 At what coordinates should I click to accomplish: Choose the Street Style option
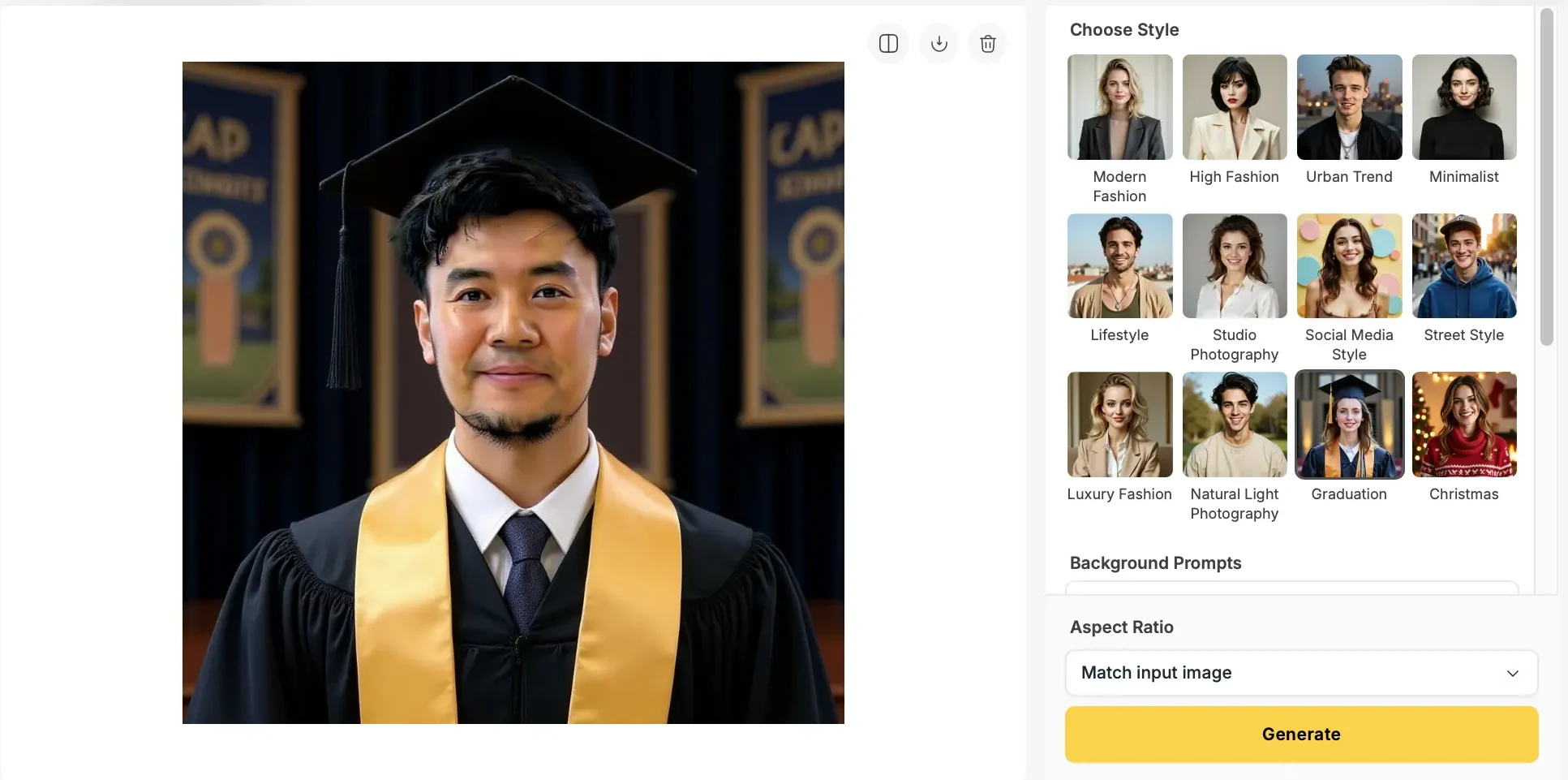[x=1463, y=265]
